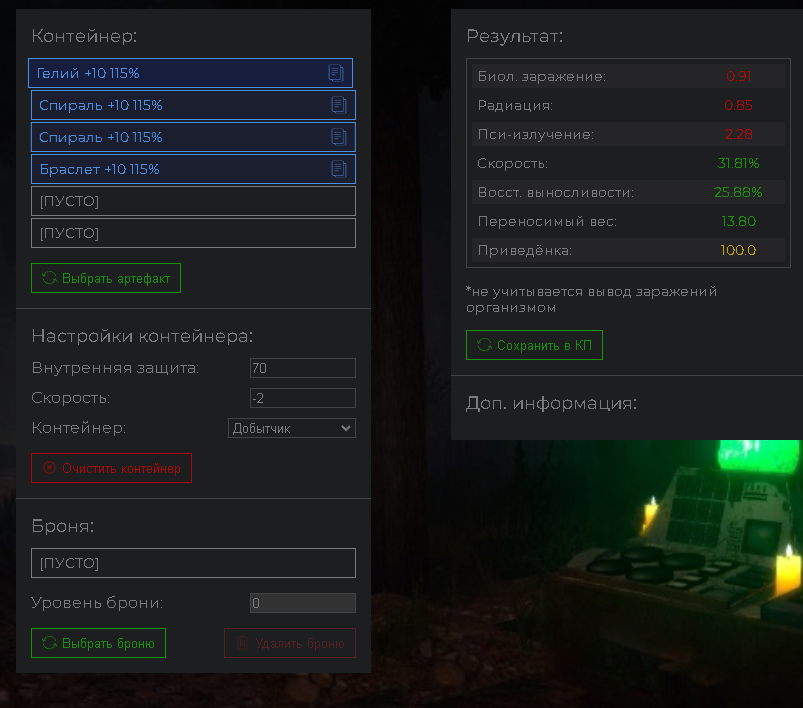Focus the Уровень брони input field
The width and height of the screenshot is (803, 708).
[x=303, y=603]
